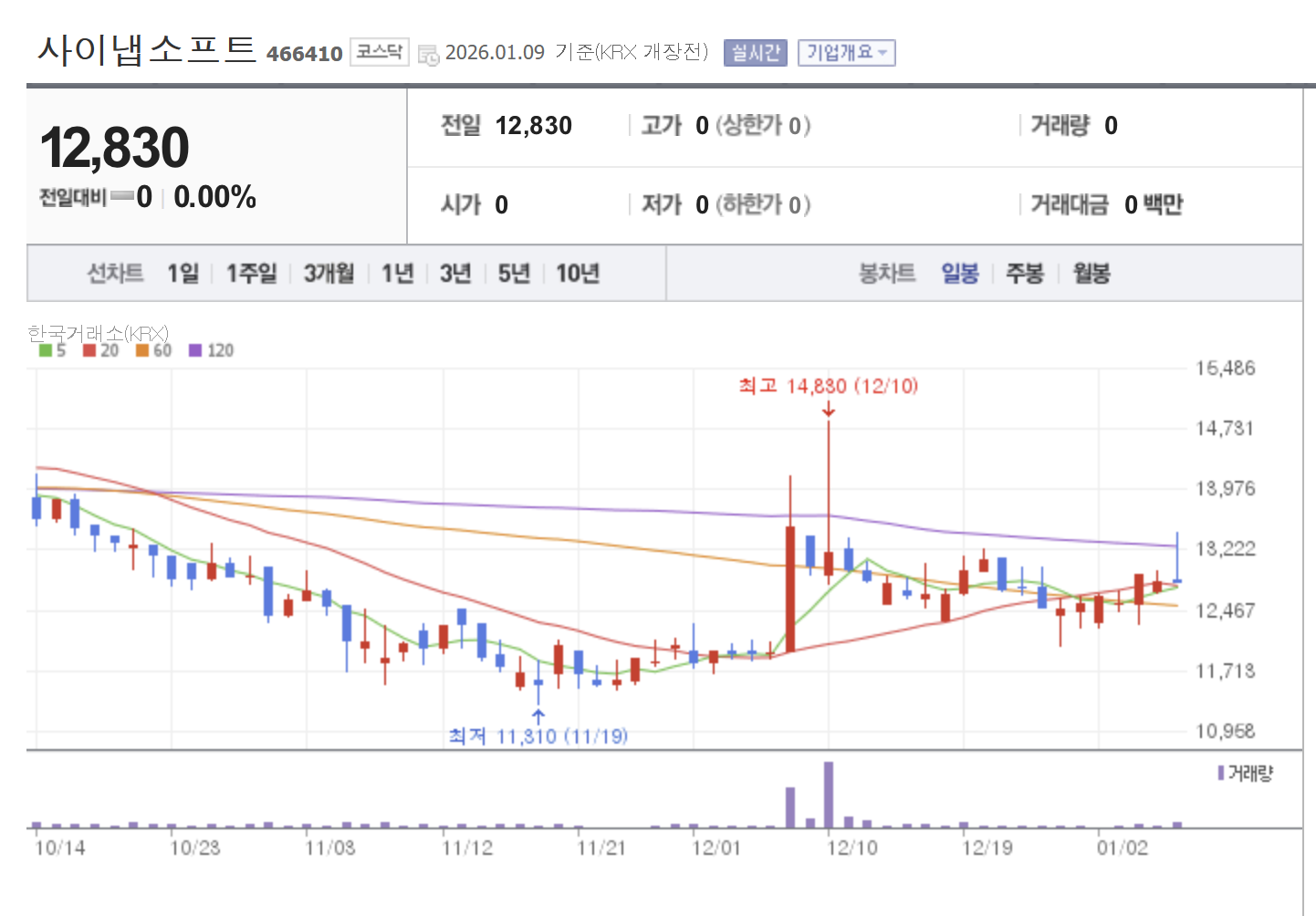Select the 3년 line chart tab
This screenshot has height=916, width=1316.
click(x=455, y=273)
